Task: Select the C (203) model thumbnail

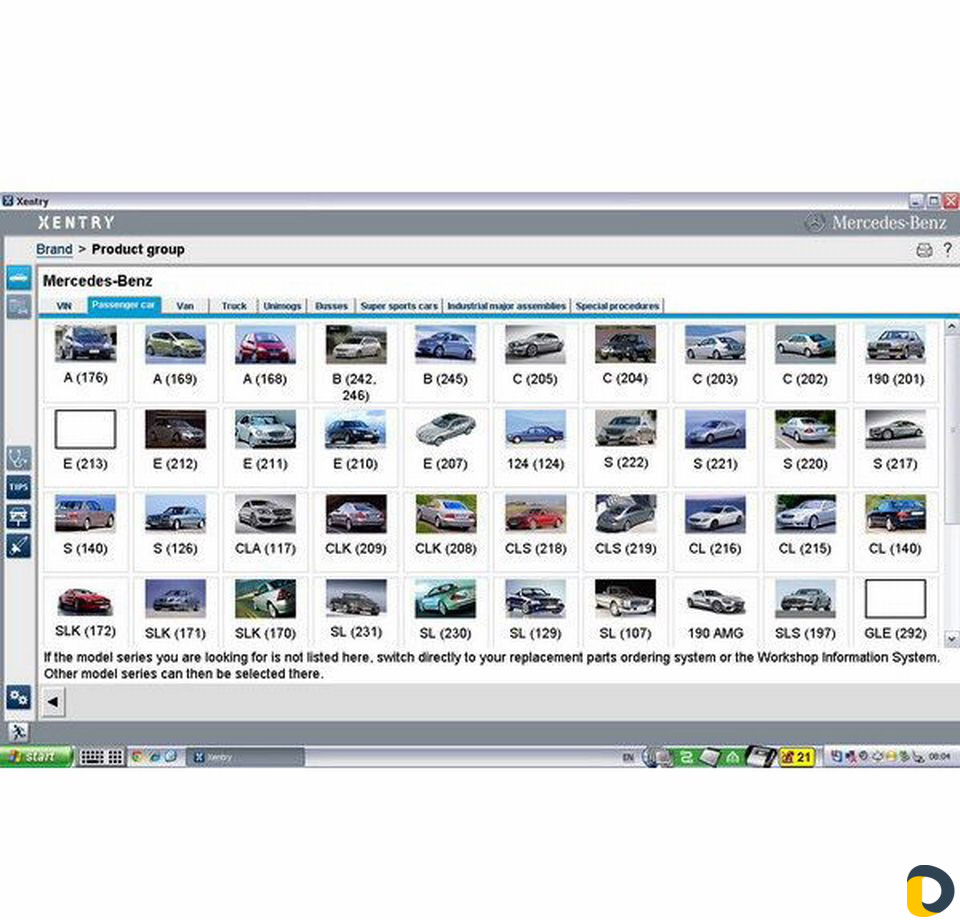Action: tap(715, 344)
